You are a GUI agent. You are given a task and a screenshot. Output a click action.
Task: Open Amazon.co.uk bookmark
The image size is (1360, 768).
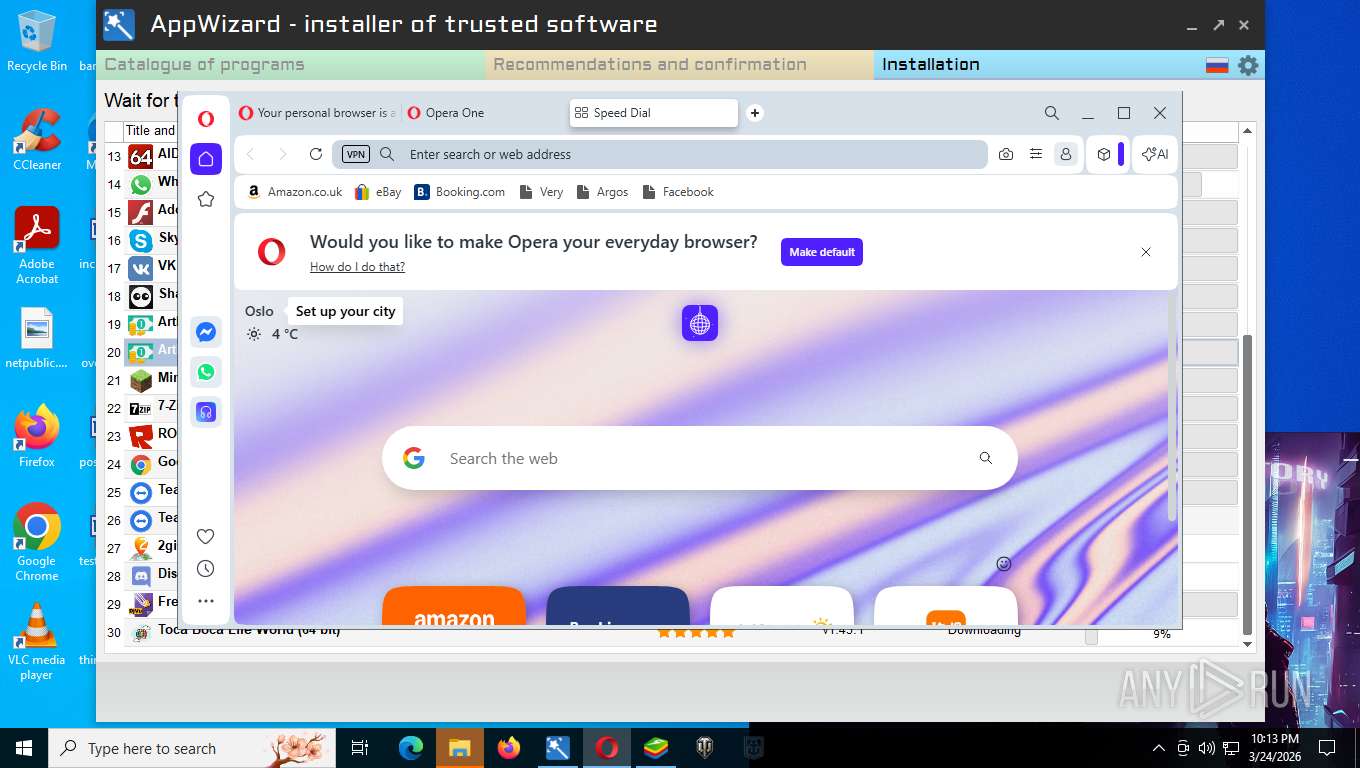[x=295, y=192]
